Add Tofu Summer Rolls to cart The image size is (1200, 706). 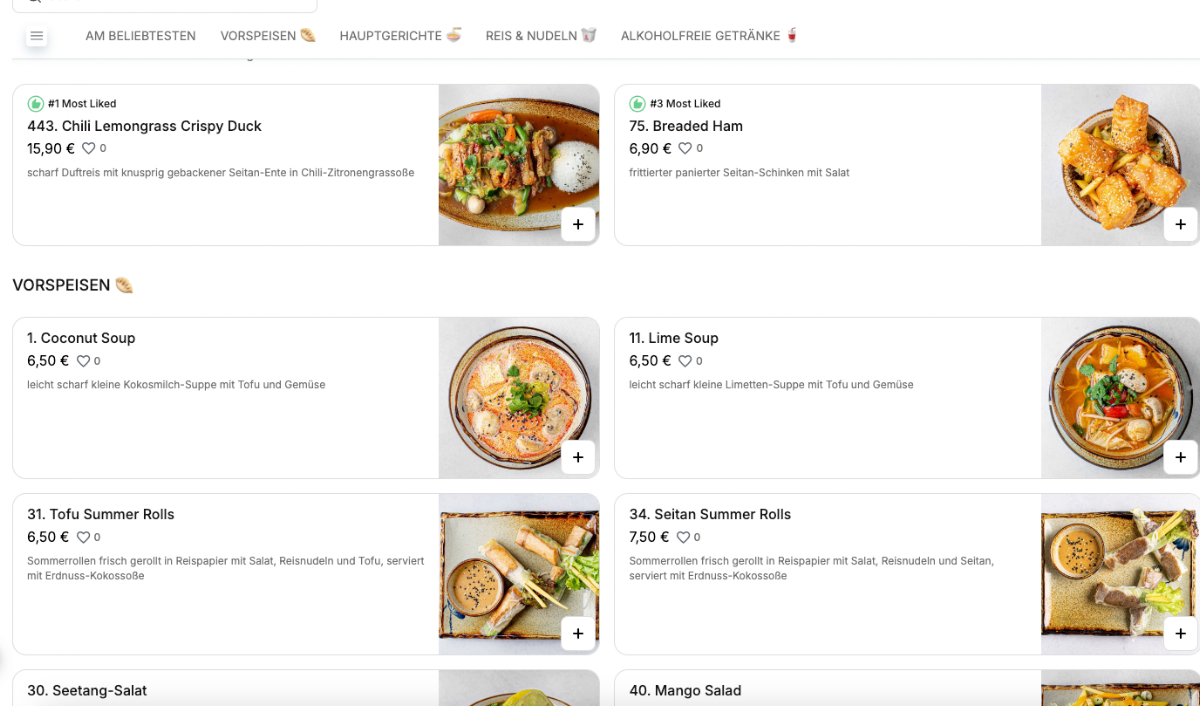(x=578, y=633)
